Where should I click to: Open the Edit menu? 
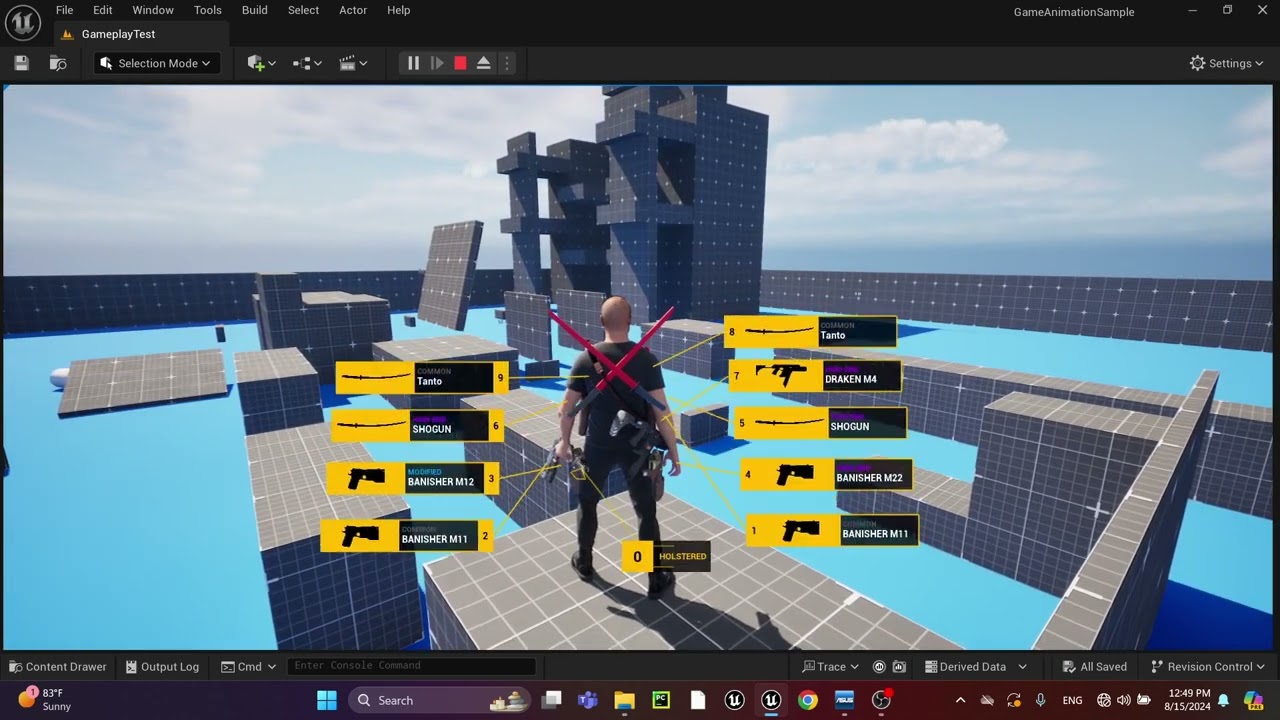[x=103, y=10]
